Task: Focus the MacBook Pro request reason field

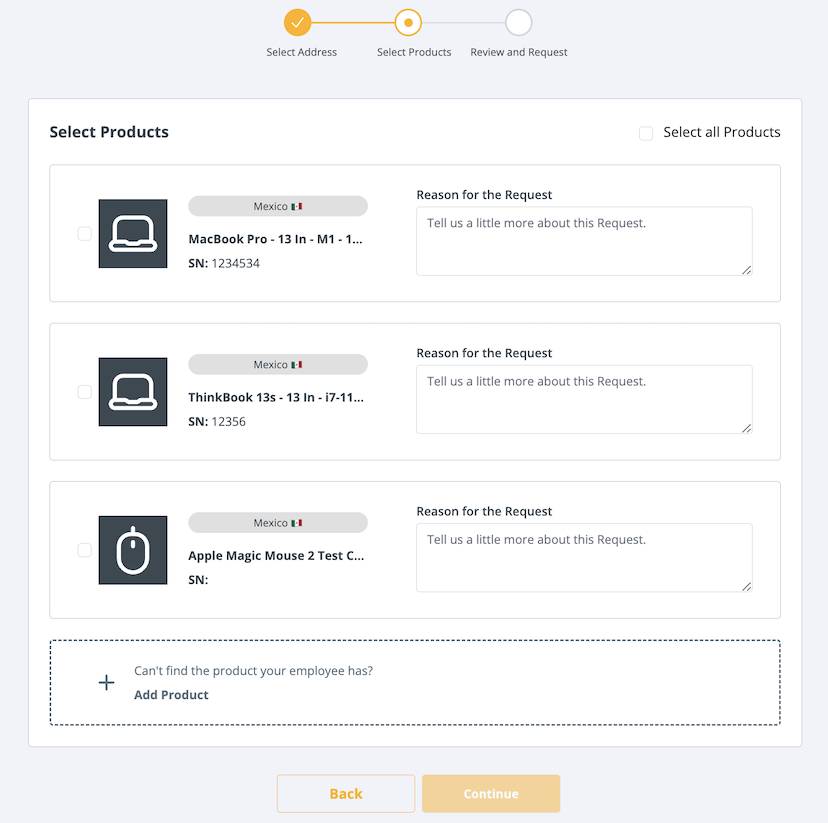Action: click(584, 240)
